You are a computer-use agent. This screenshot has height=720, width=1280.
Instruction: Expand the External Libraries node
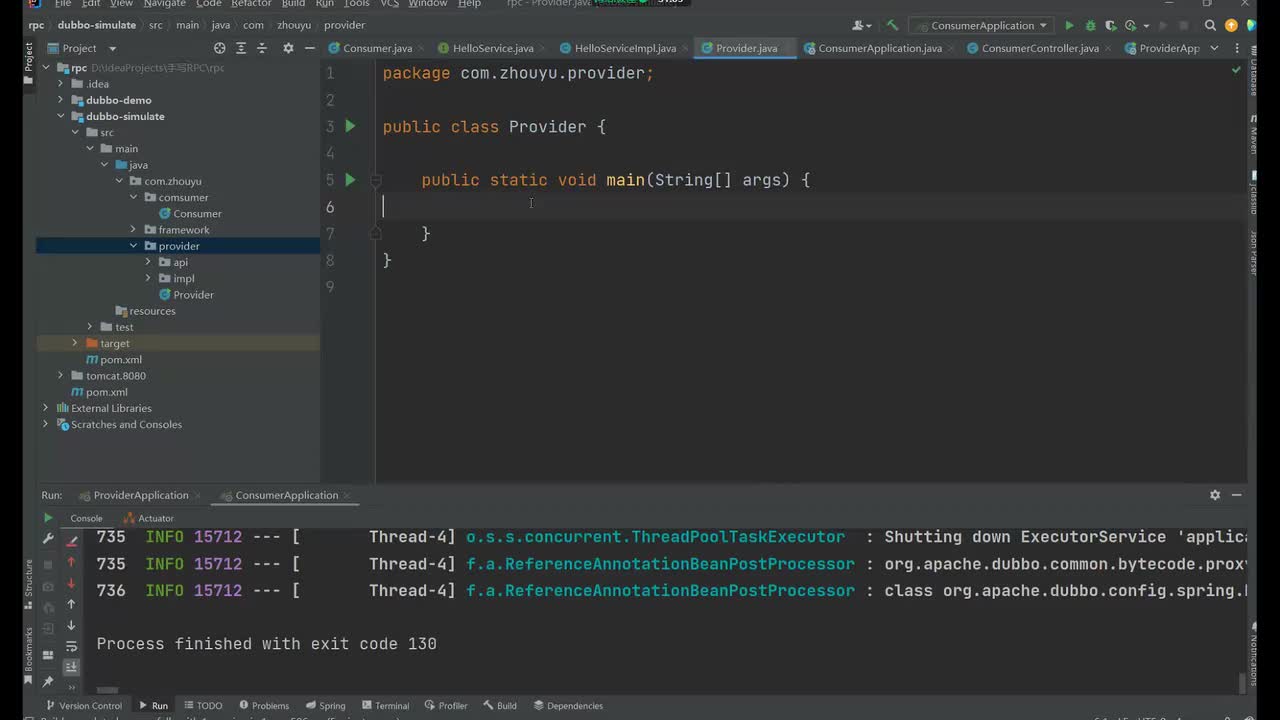tap(45, 408)
